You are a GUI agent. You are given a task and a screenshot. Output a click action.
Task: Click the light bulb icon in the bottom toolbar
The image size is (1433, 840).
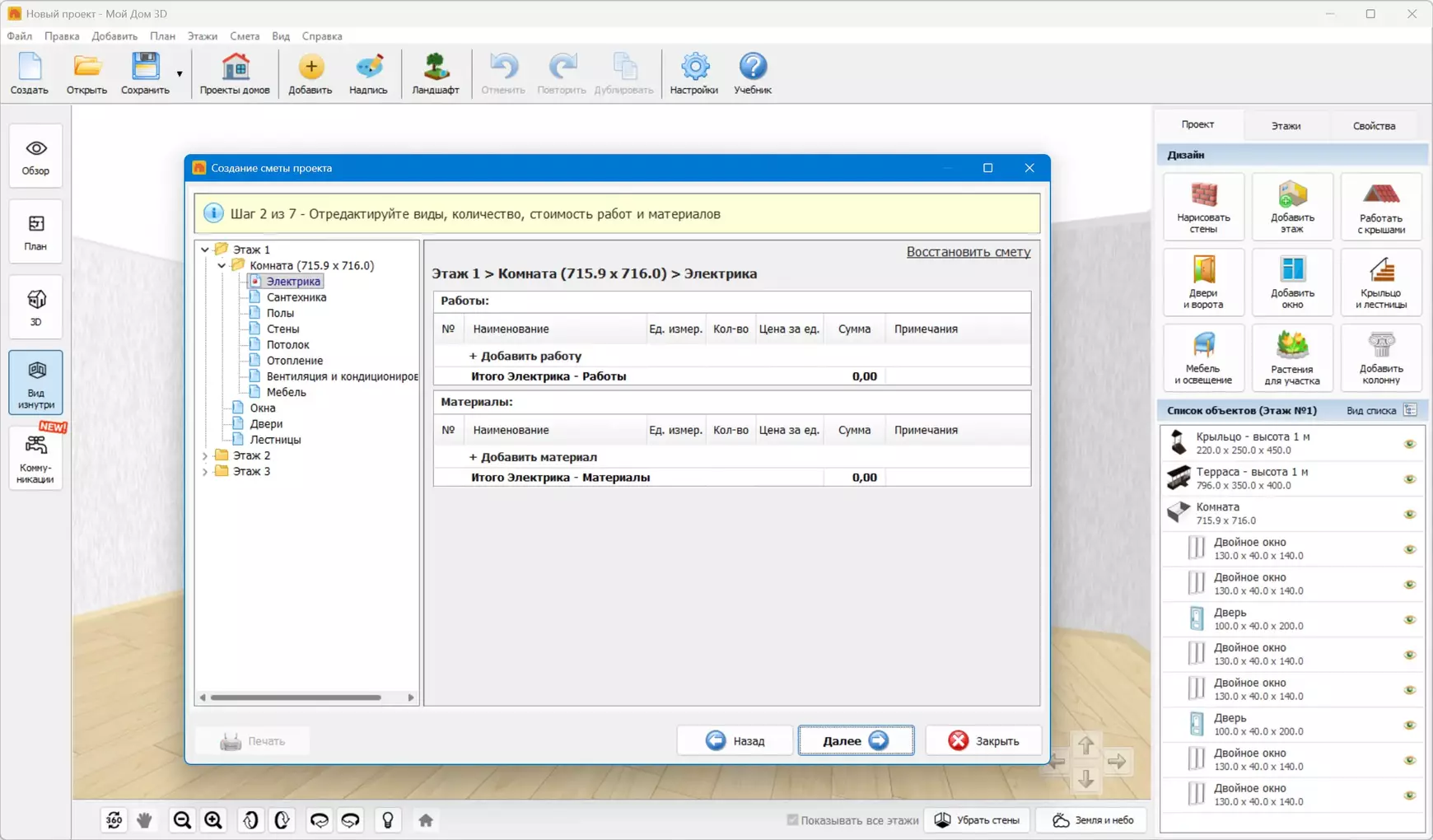point(388,820)
